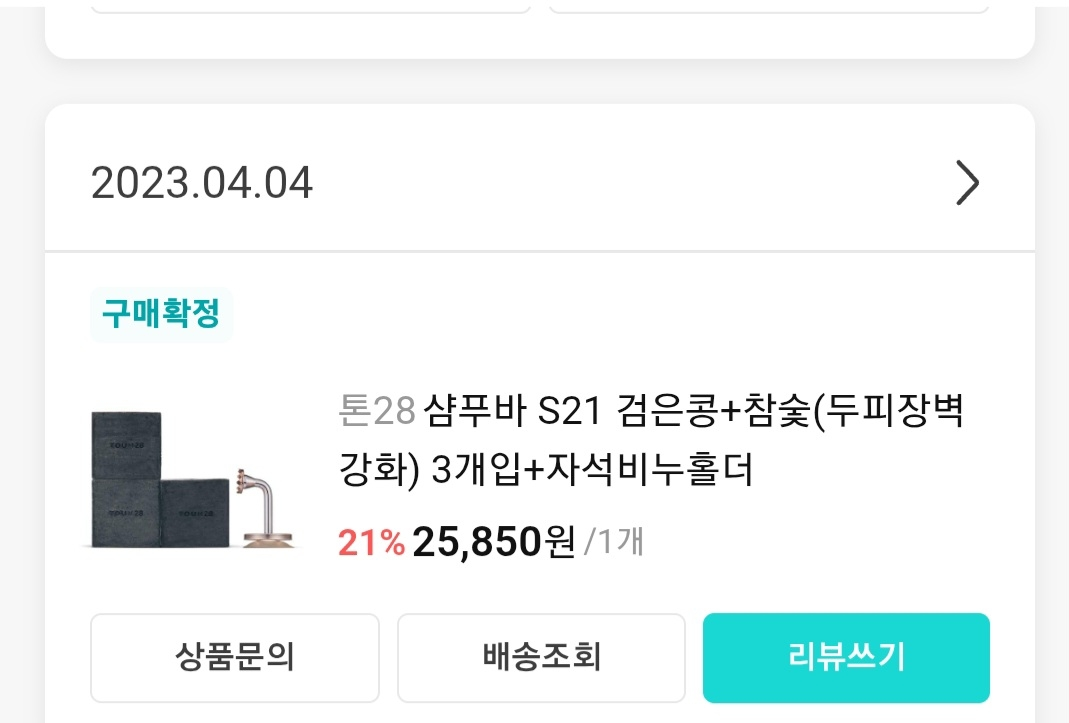This screenshot has width=1069, height=723.
Task: Click the 톤28 brand name
Action: click(377, 411)
